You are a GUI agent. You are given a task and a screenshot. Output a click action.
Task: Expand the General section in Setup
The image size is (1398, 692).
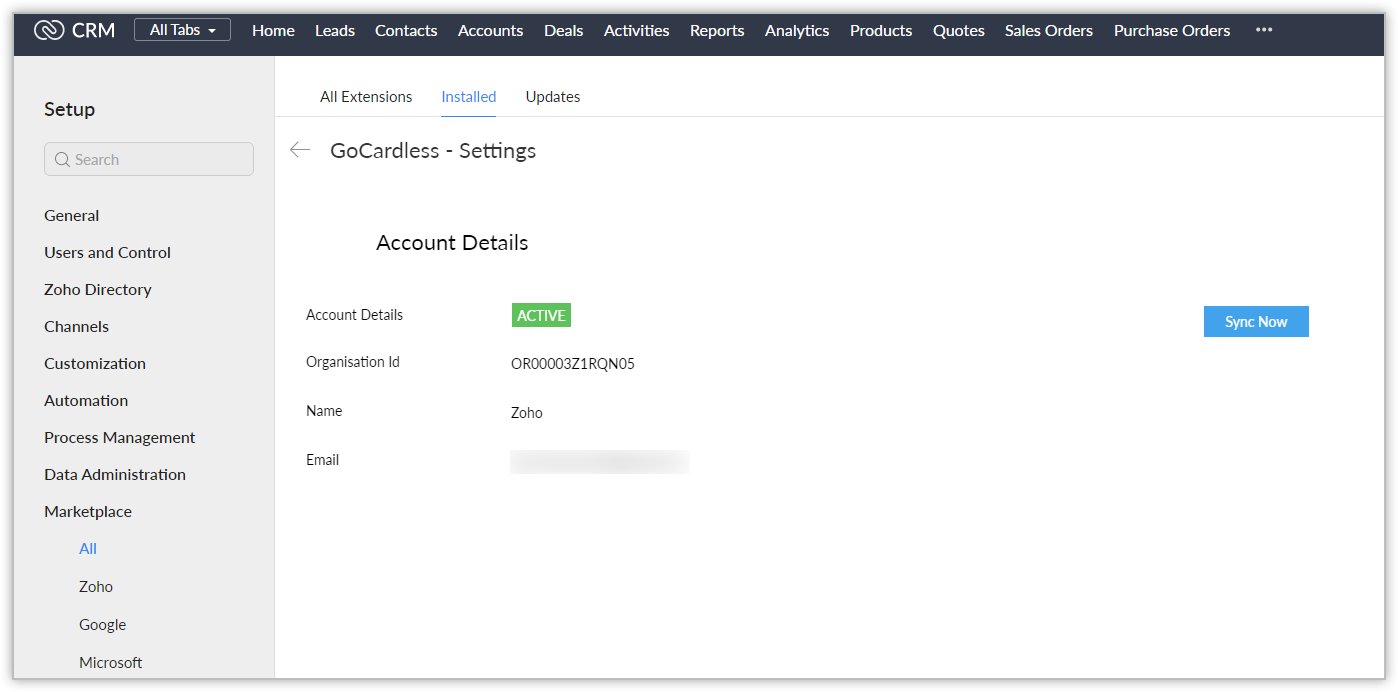point(72,215)
